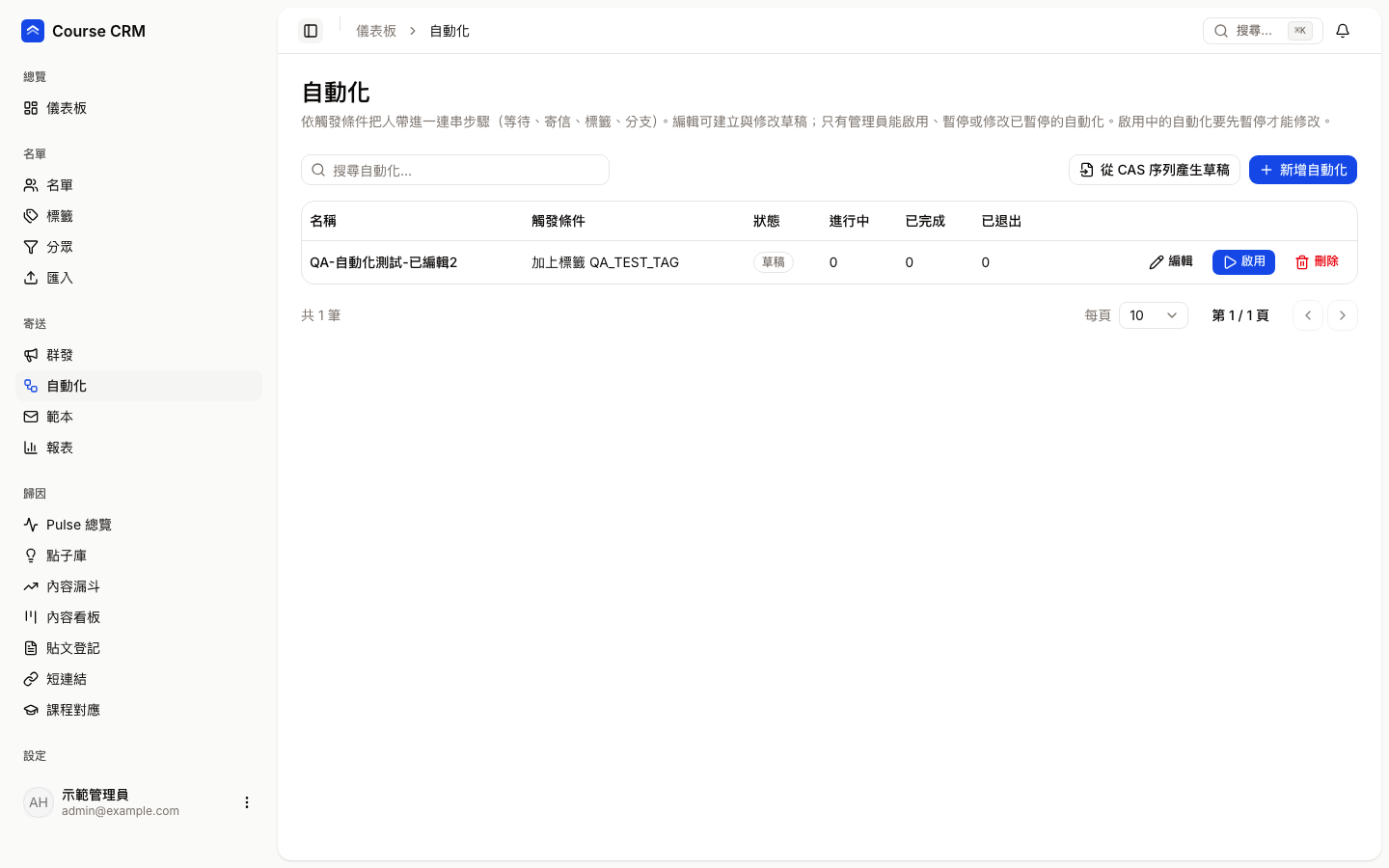Toggle the sidebar panel icon
Screen dimensions: 1389x868
coord(311,31)
